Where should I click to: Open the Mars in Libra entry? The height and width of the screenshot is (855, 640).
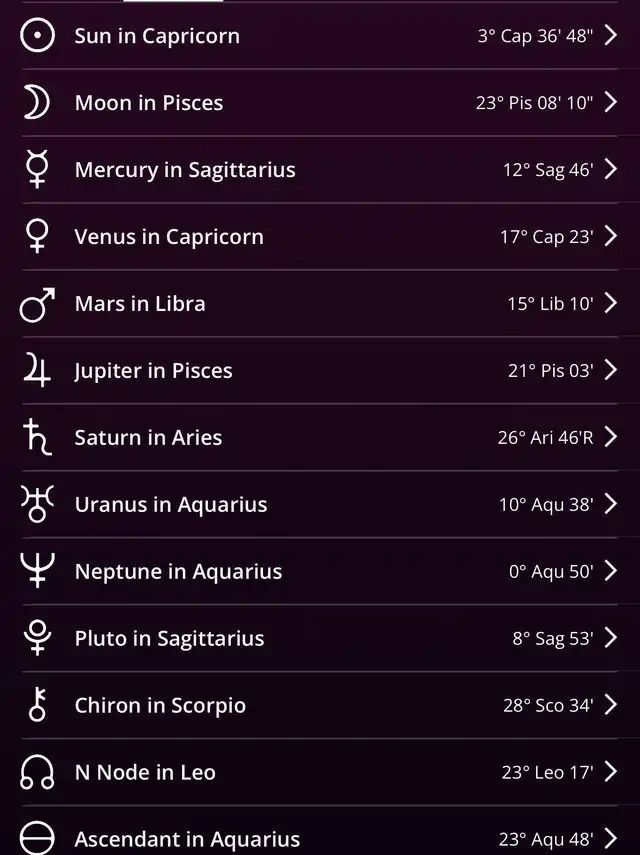tap(320, 303)
